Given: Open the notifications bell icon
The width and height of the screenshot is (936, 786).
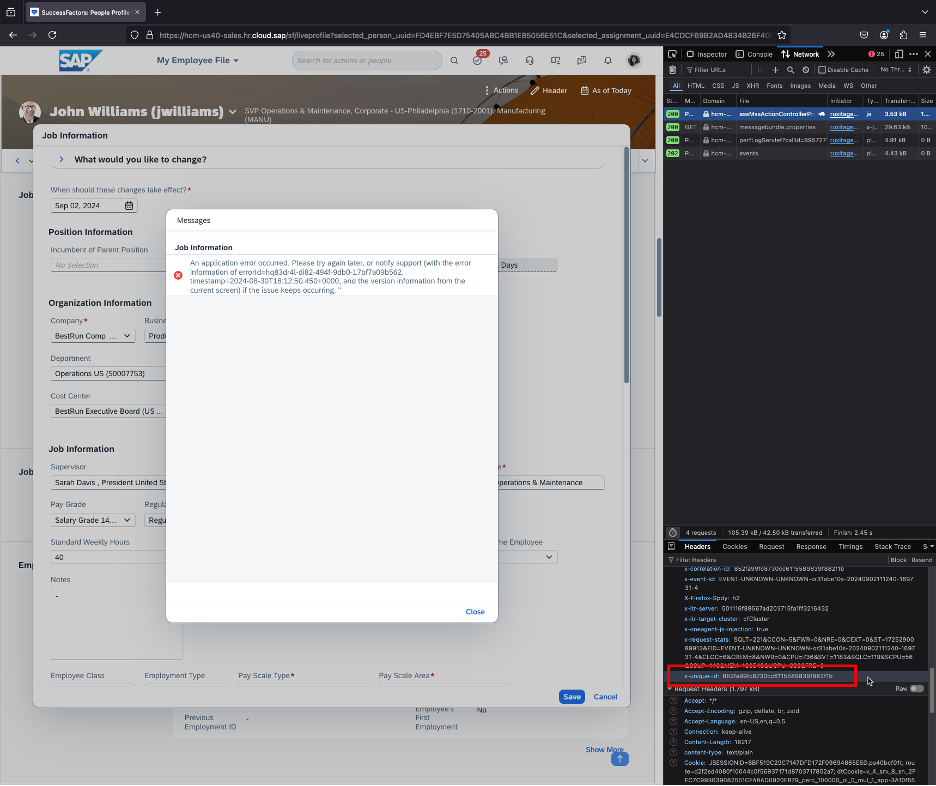Looking at the screenshot, I should (608, 60).
